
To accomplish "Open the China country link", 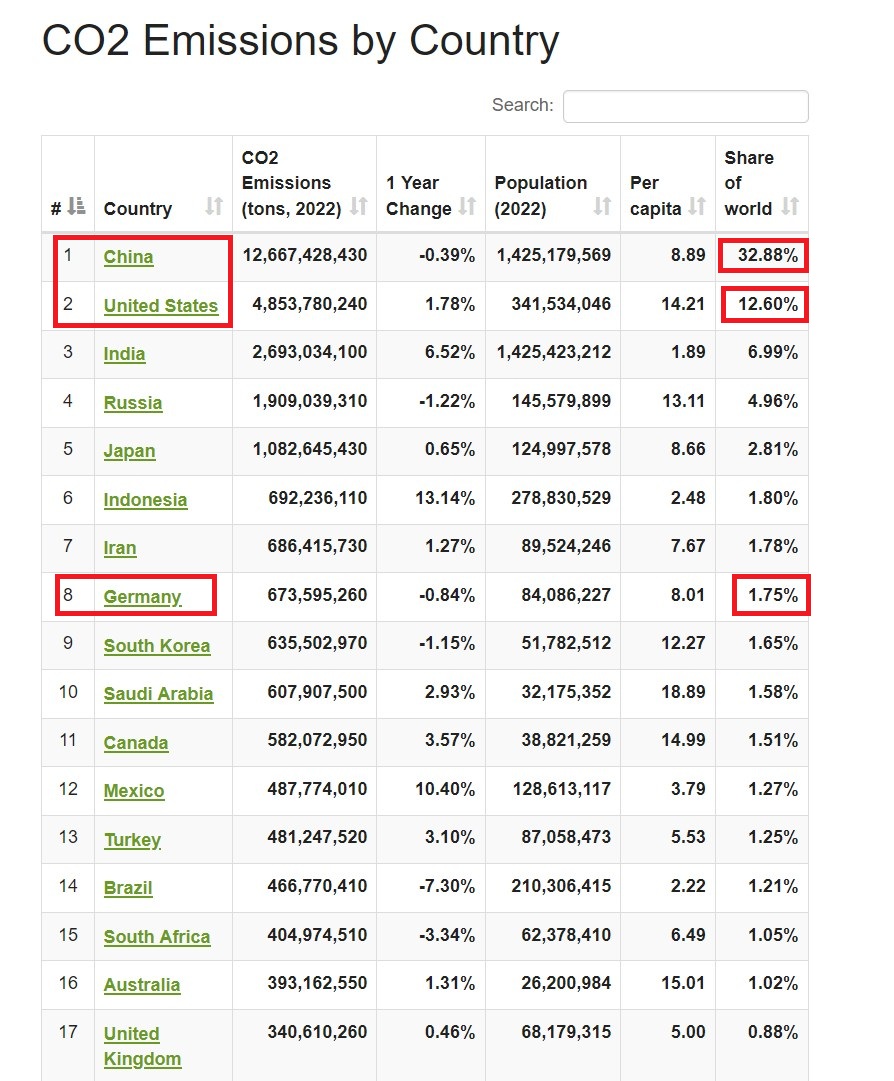I will (129, 257).
